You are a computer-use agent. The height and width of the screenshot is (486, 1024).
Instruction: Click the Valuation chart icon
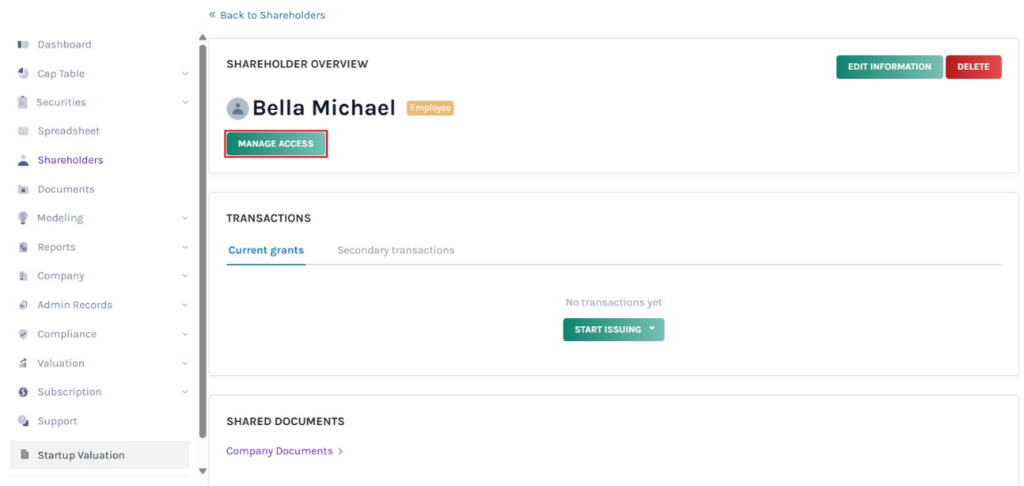click(x=23, y=364)
